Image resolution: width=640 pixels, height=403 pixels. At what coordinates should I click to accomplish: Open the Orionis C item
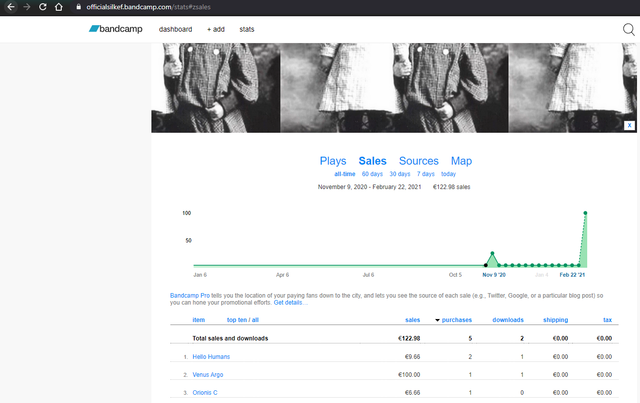tap(204, 392)
